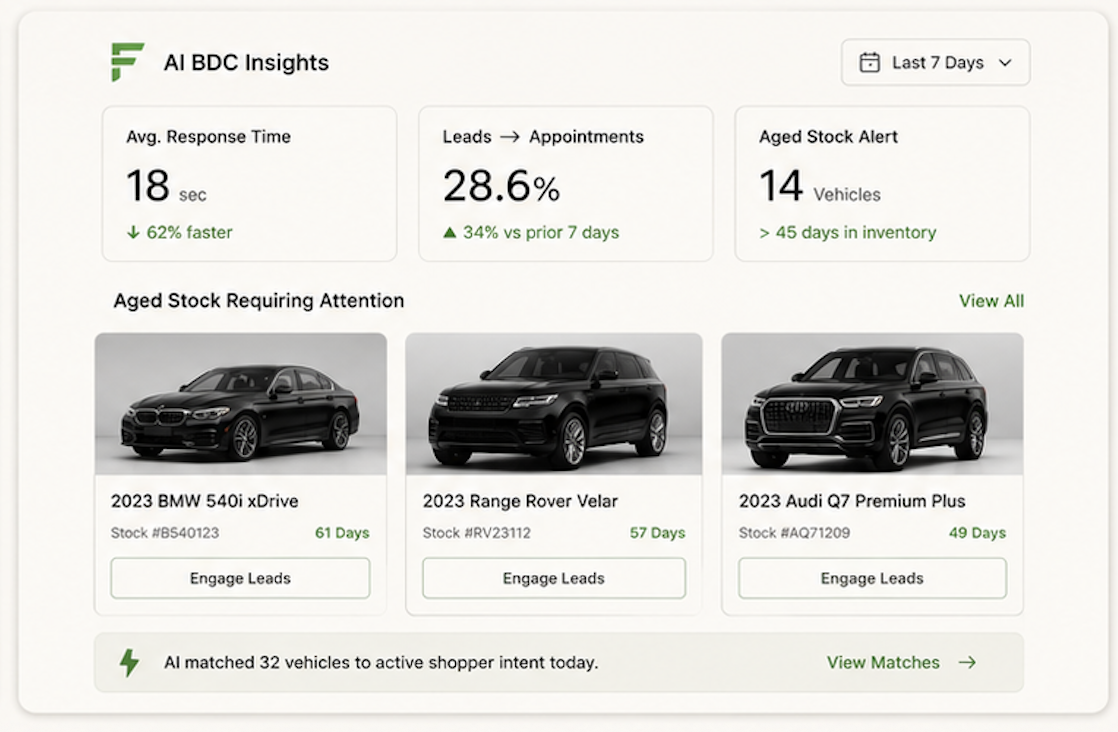Click the 18 sec value
Image resolution: width=1118 pixels, height=732 pixels.
coord(166,186)
